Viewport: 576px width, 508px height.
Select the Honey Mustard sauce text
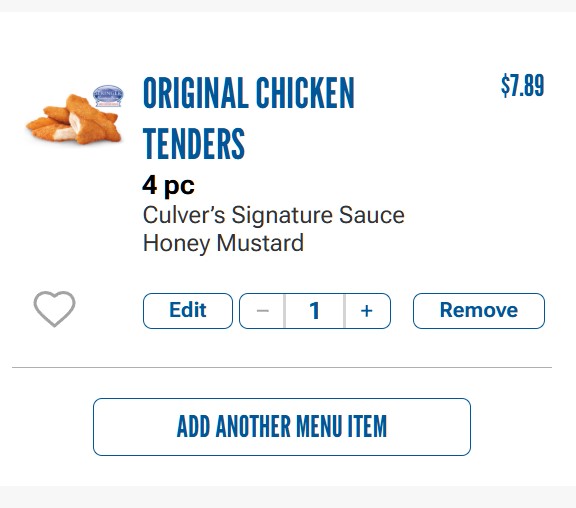223,243
